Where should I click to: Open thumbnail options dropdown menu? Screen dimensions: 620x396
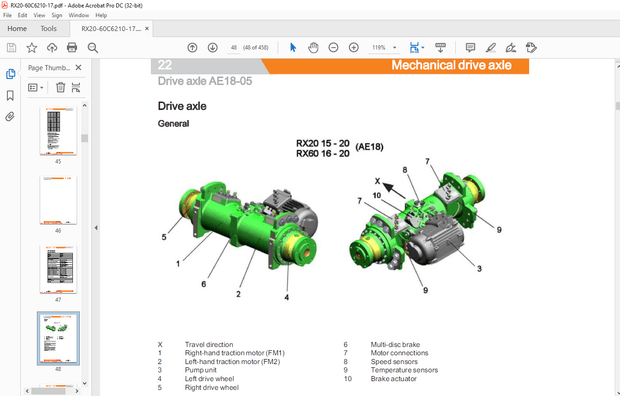pyautogui.click(x=36, y=87)
